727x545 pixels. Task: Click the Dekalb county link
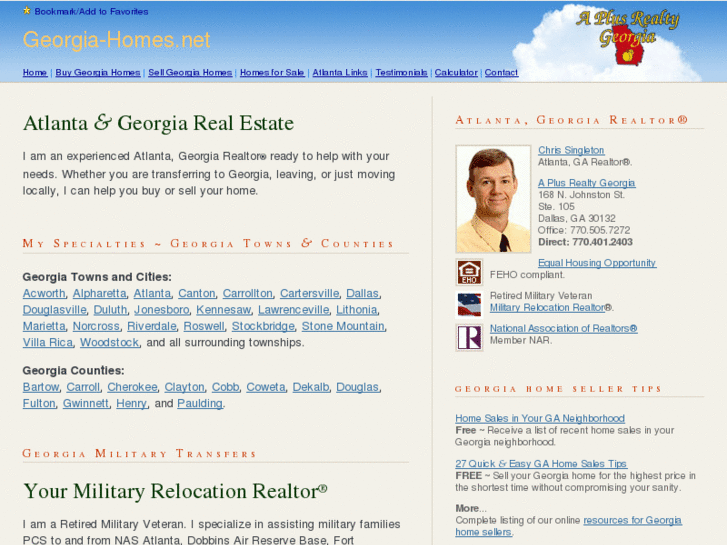click(x=311, y=387)
